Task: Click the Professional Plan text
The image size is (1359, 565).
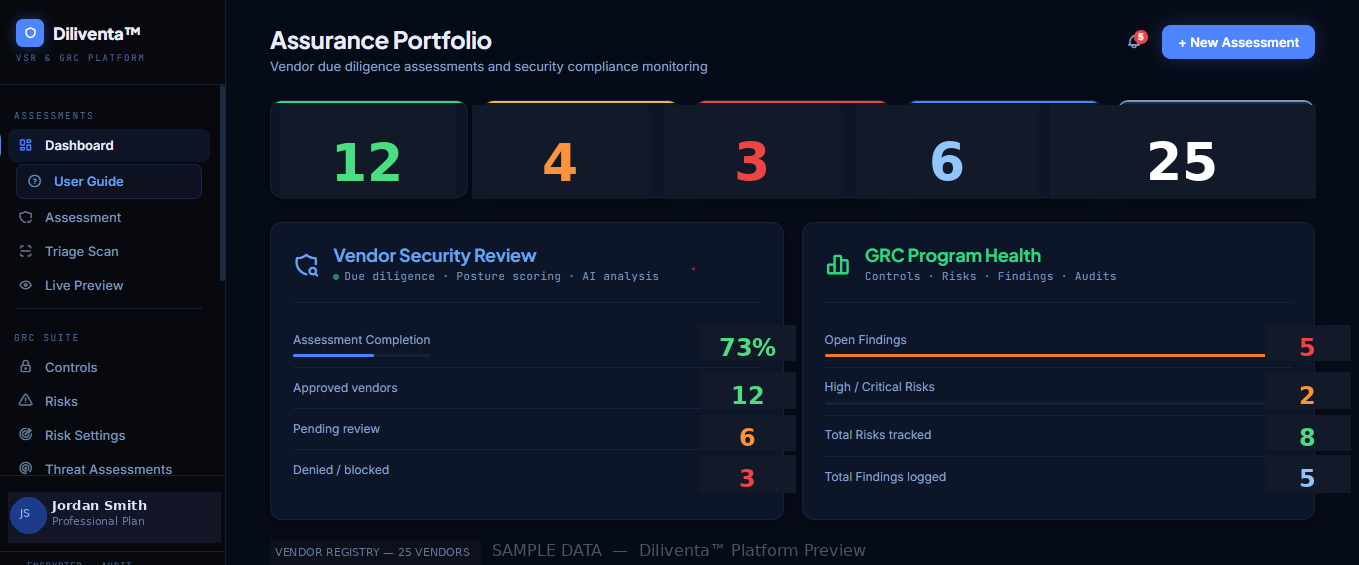Action: coord(98,521)
